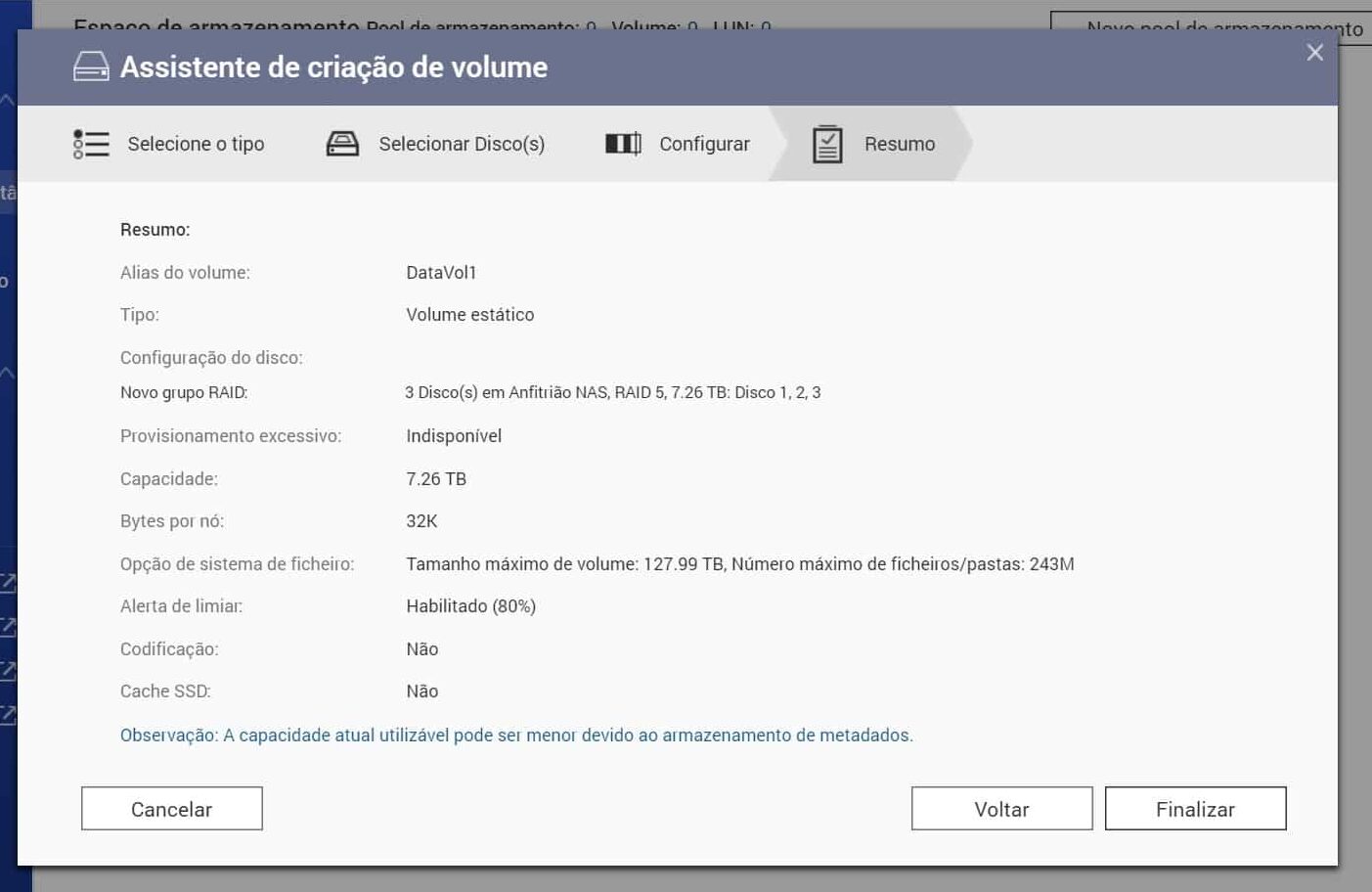The image size is (1372, 892).
Task: Click the topmost external-link icon in left sidebar
Action: 8,583
